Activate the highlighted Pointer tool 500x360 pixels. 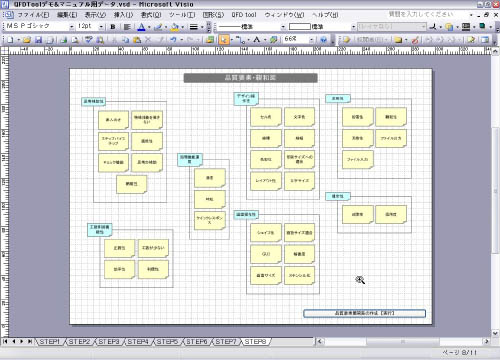pyautogui.click(x=224, y=40)
